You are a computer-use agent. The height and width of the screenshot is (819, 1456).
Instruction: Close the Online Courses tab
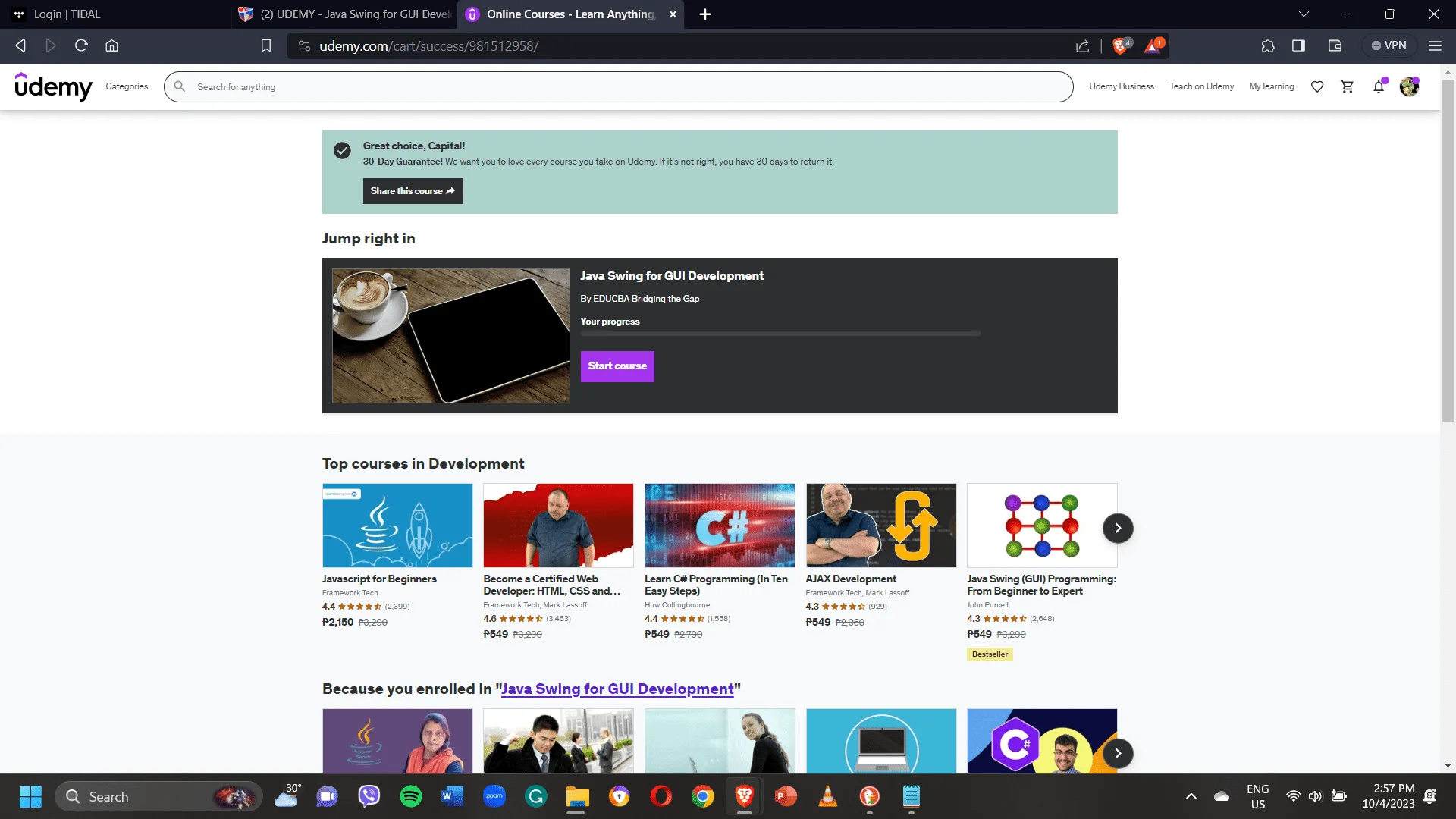coord(673,14)
